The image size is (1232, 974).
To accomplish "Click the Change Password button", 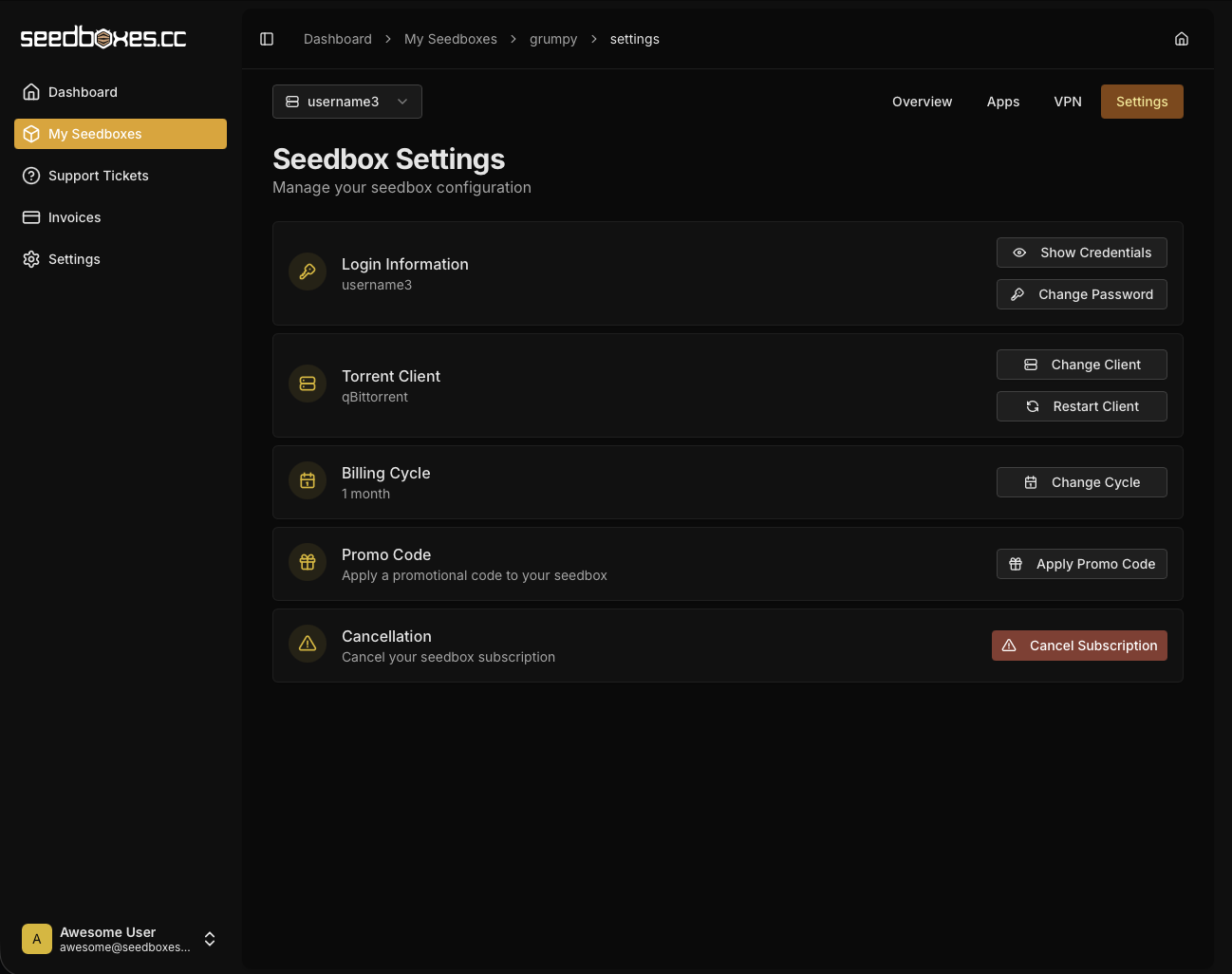I will [x=1081, y=294].
